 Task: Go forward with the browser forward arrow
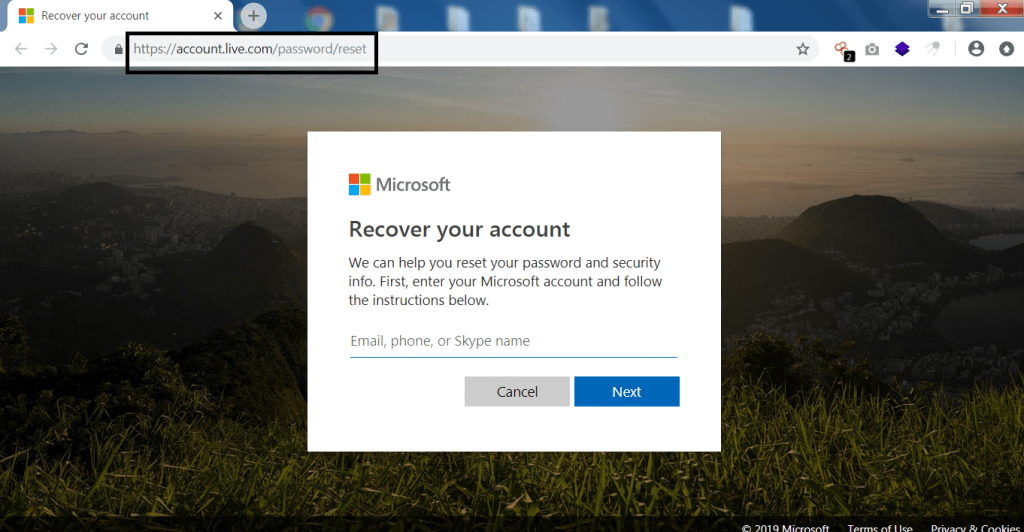point(51,49)
